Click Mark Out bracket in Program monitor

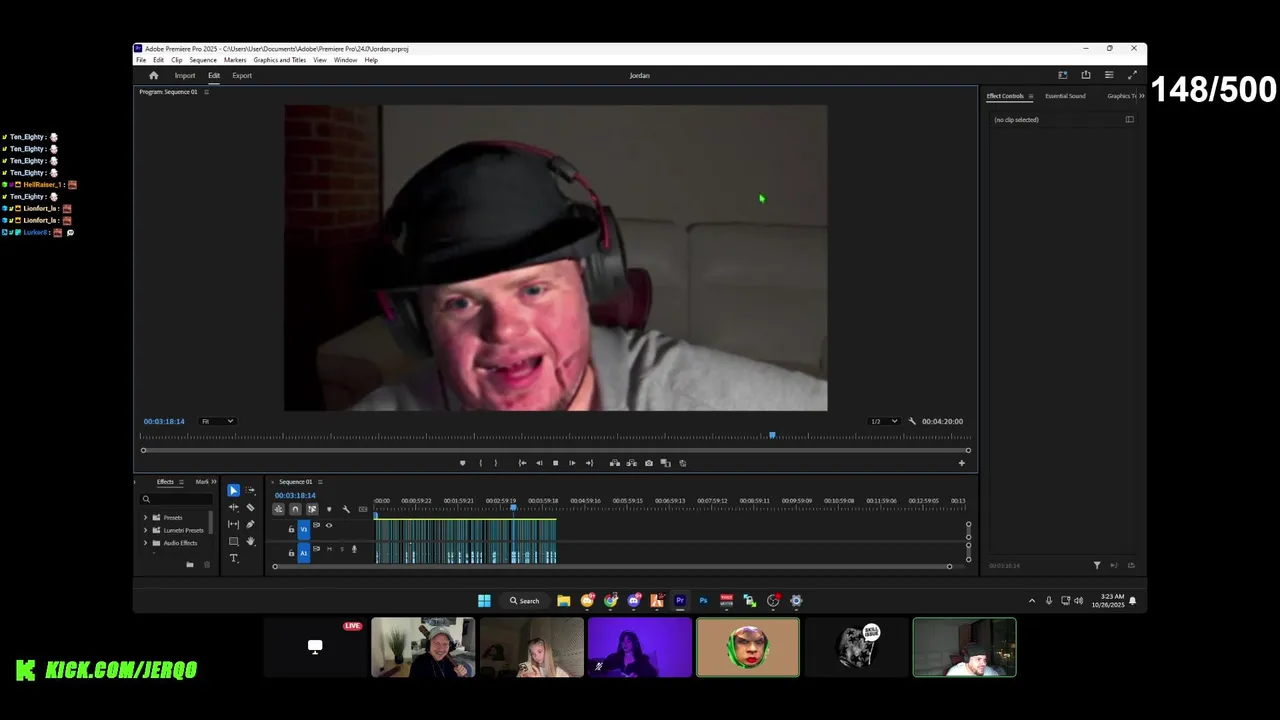496,463
